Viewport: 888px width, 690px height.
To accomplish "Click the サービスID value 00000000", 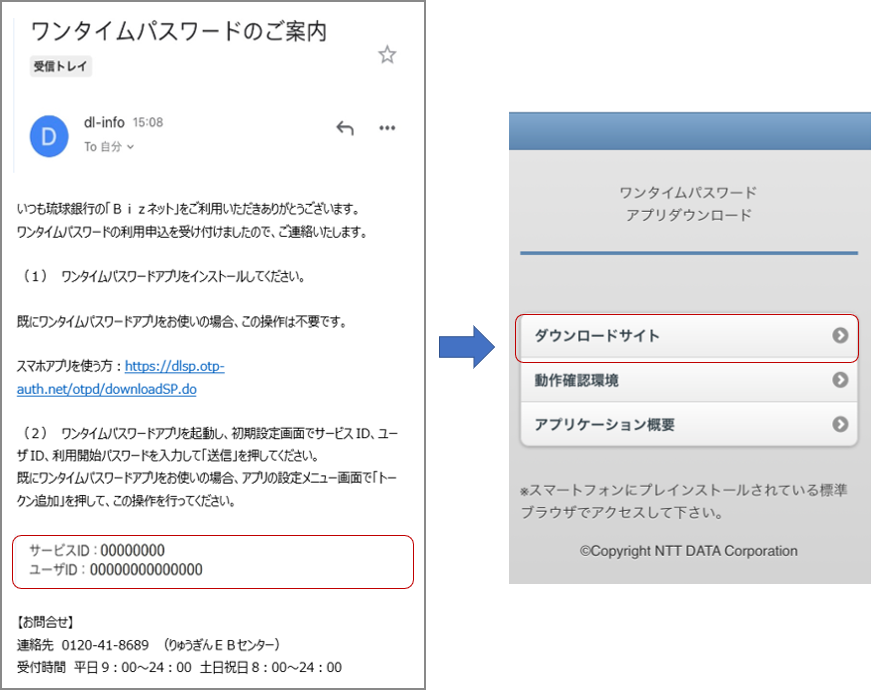I will click(132, 551).
